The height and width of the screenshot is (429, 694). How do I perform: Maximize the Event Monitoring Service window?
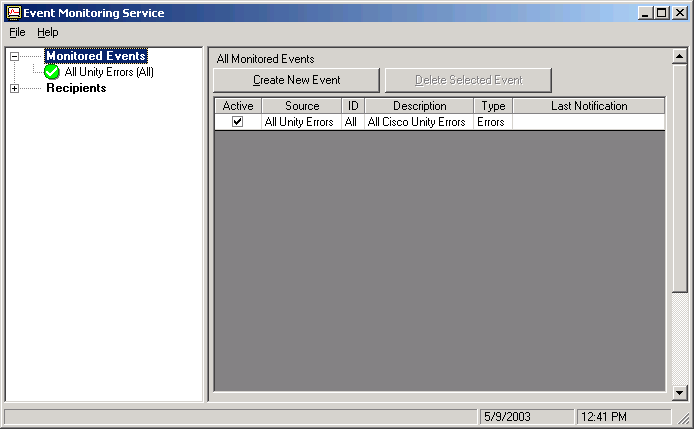[661, 13]
